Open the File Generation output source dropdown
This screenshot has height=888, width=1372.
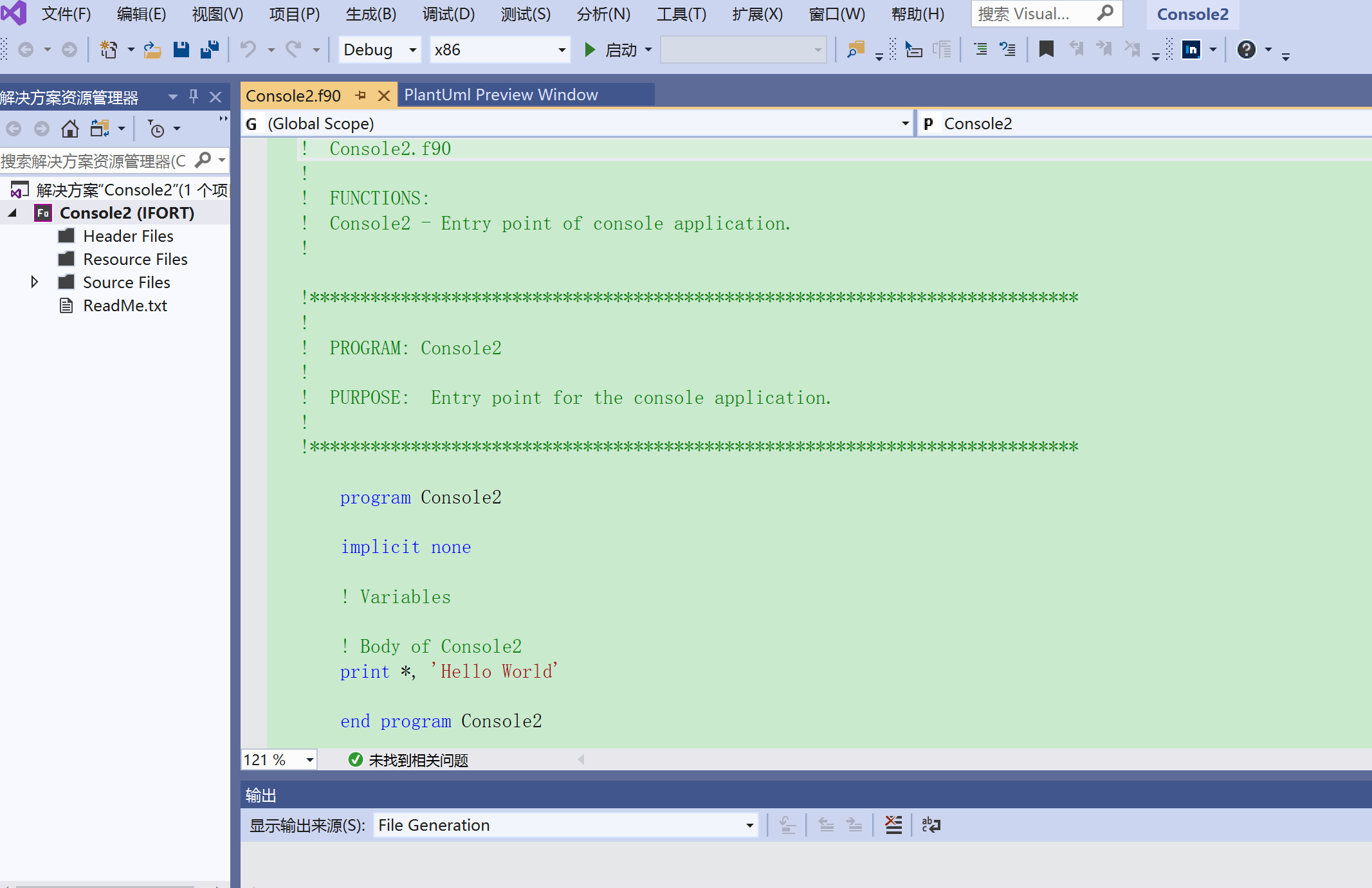point(565,824)
